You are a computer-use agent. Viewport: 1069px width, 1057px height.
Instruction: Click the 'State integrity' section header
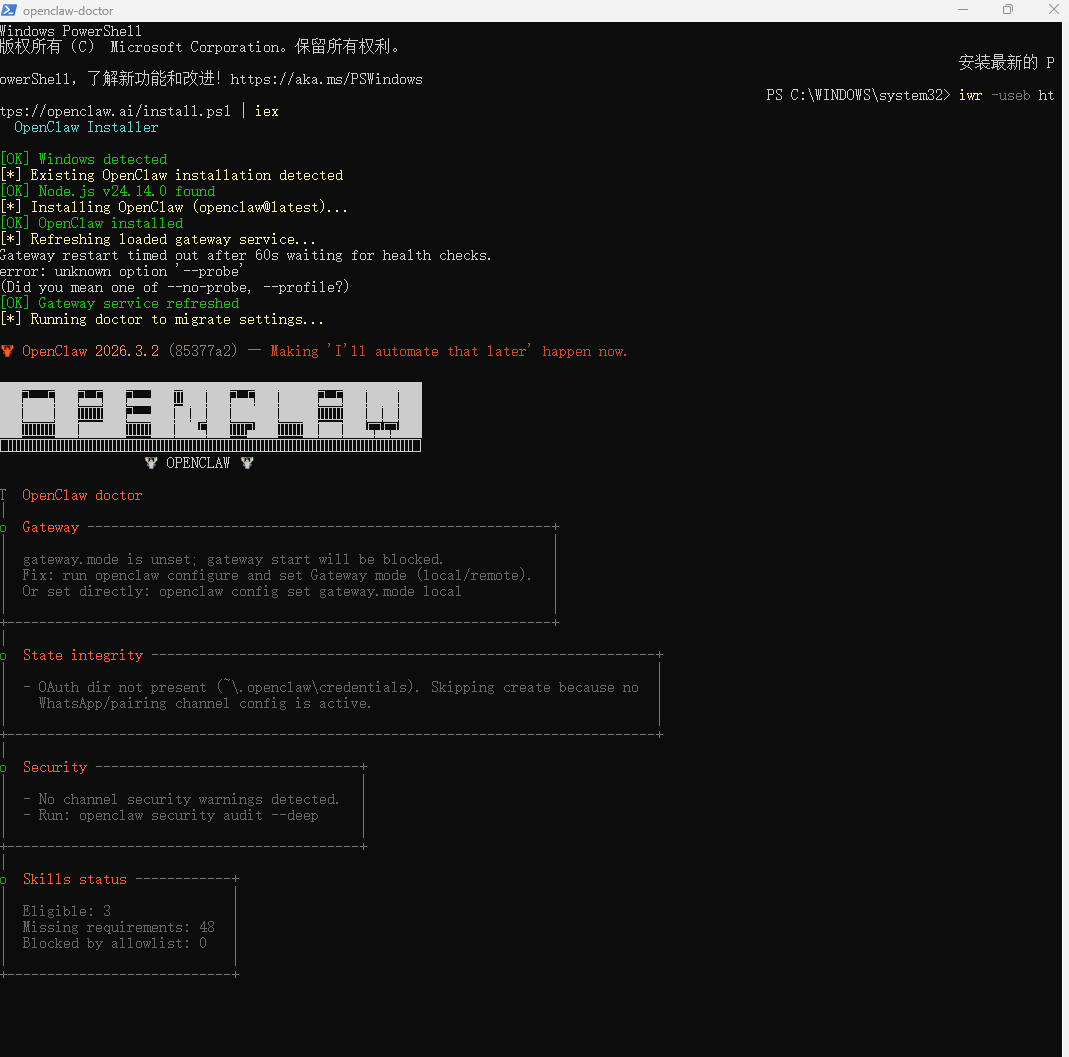pyautogui.click(x=83, y=655)
